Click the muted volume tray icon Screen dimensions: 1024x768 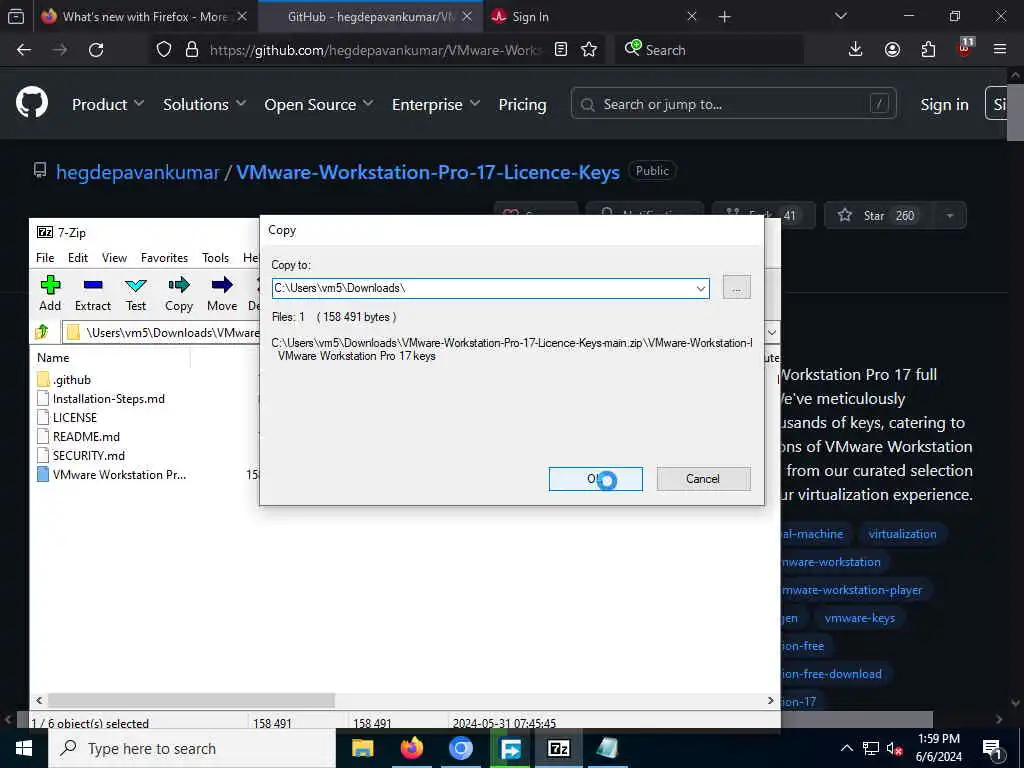(x=895, y=749)
